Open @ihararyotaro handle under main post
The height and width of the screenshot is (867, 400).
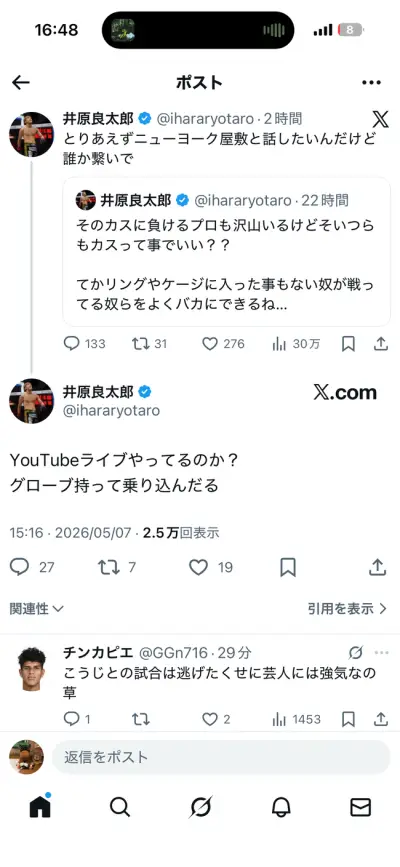(x=111, y=410)
